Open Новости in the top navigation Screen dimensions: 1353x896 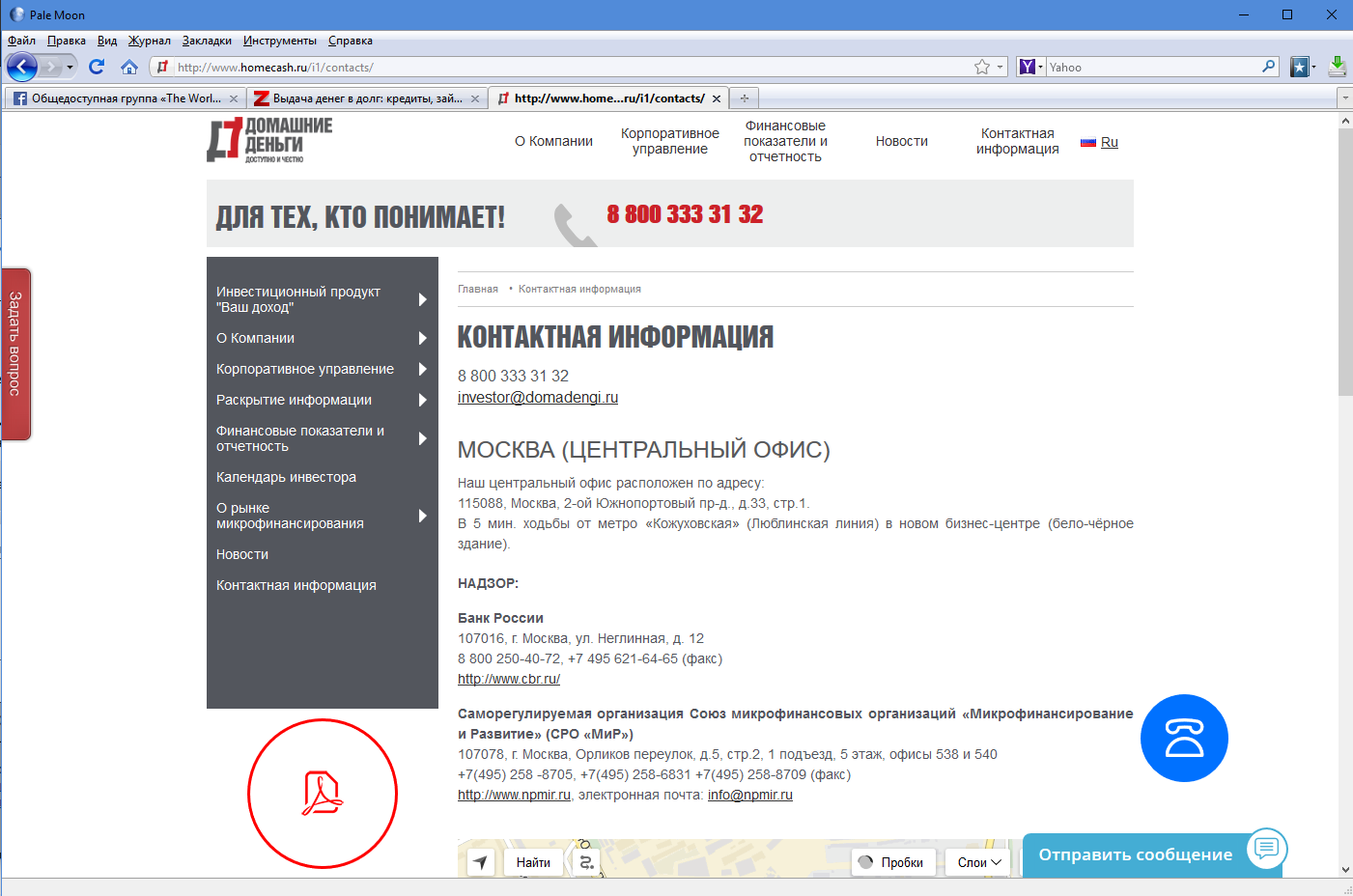pos(902,141)
